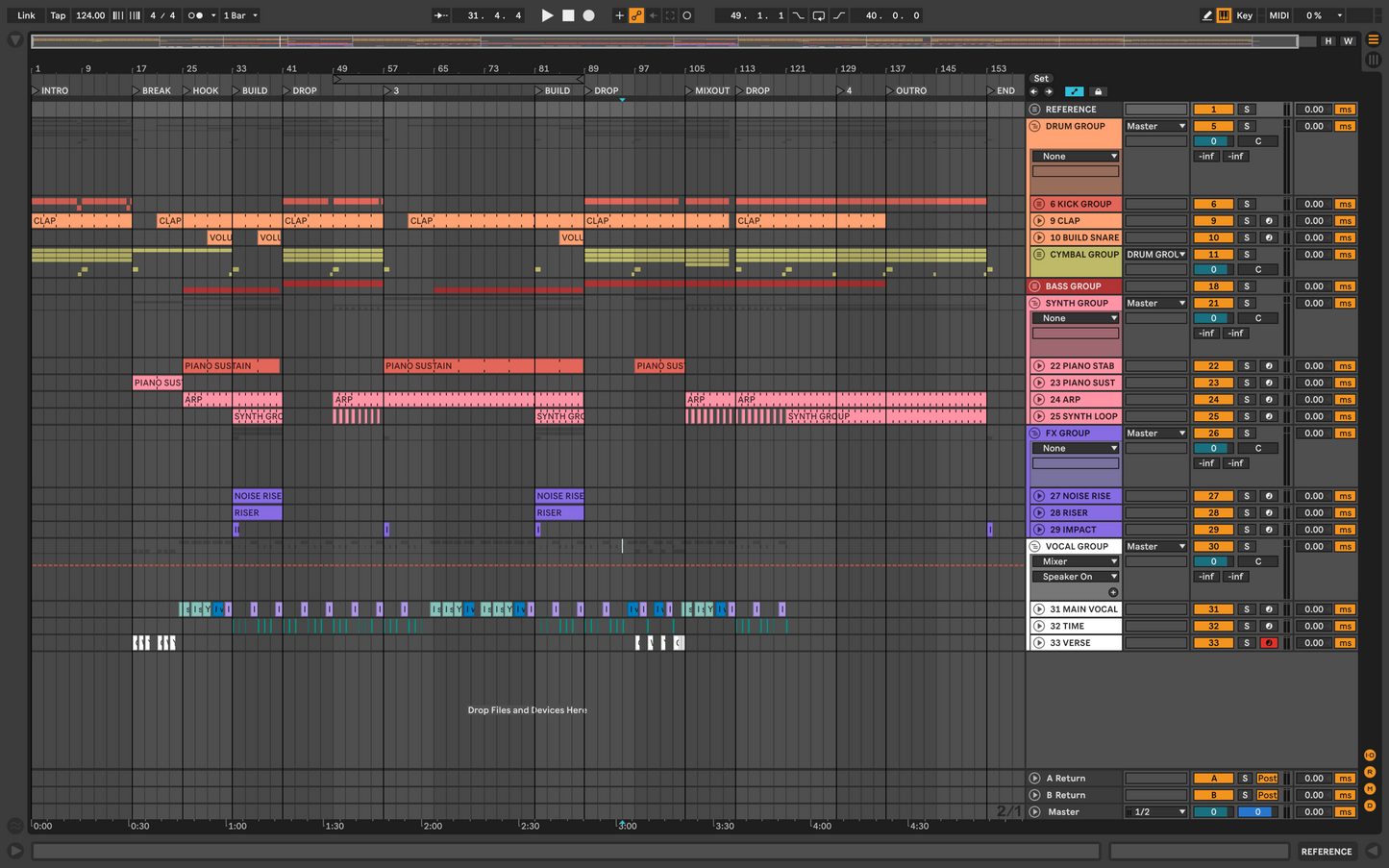Deactivate the 9 CLAP track activator
The height and width of the screenshot is (868, 1389).
1213,221
